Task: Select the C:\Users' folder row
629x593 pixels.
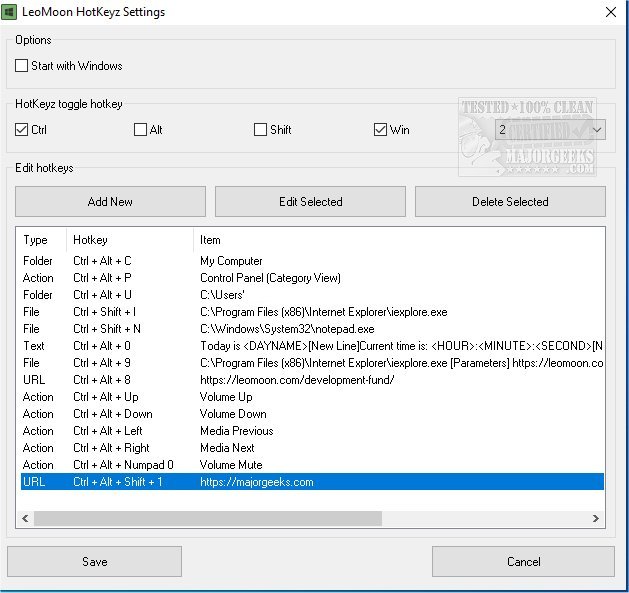Action: click(x=312, y=295)
